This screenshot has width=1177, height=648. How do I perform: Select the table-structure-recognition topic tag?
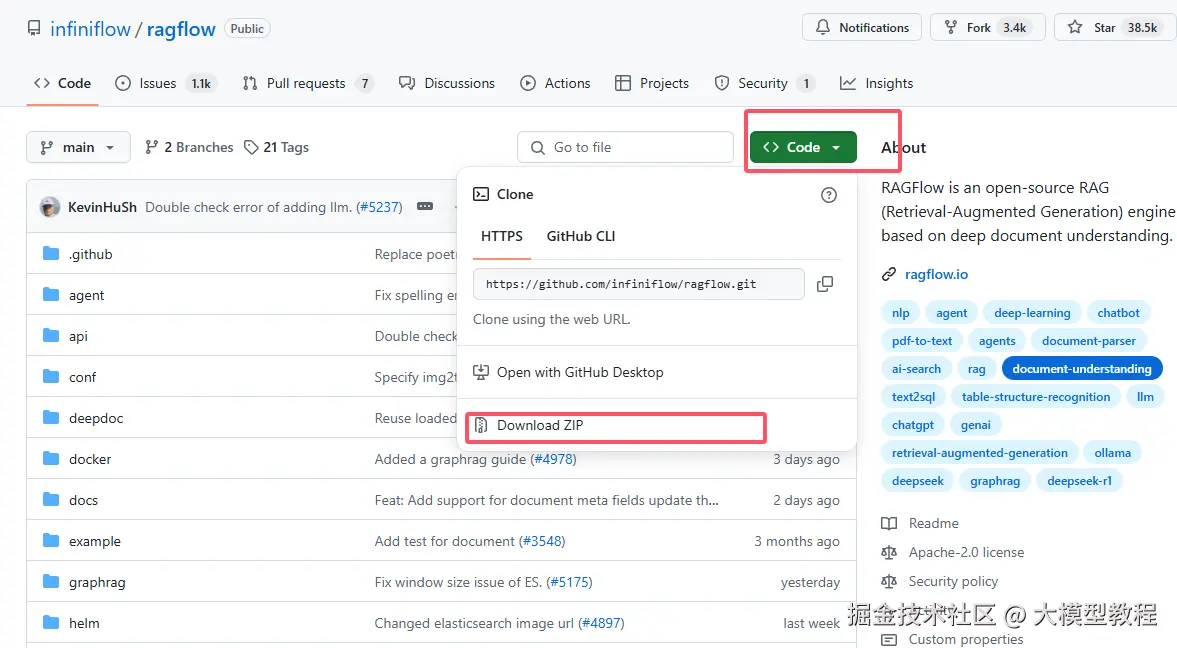click(1036, 396)
